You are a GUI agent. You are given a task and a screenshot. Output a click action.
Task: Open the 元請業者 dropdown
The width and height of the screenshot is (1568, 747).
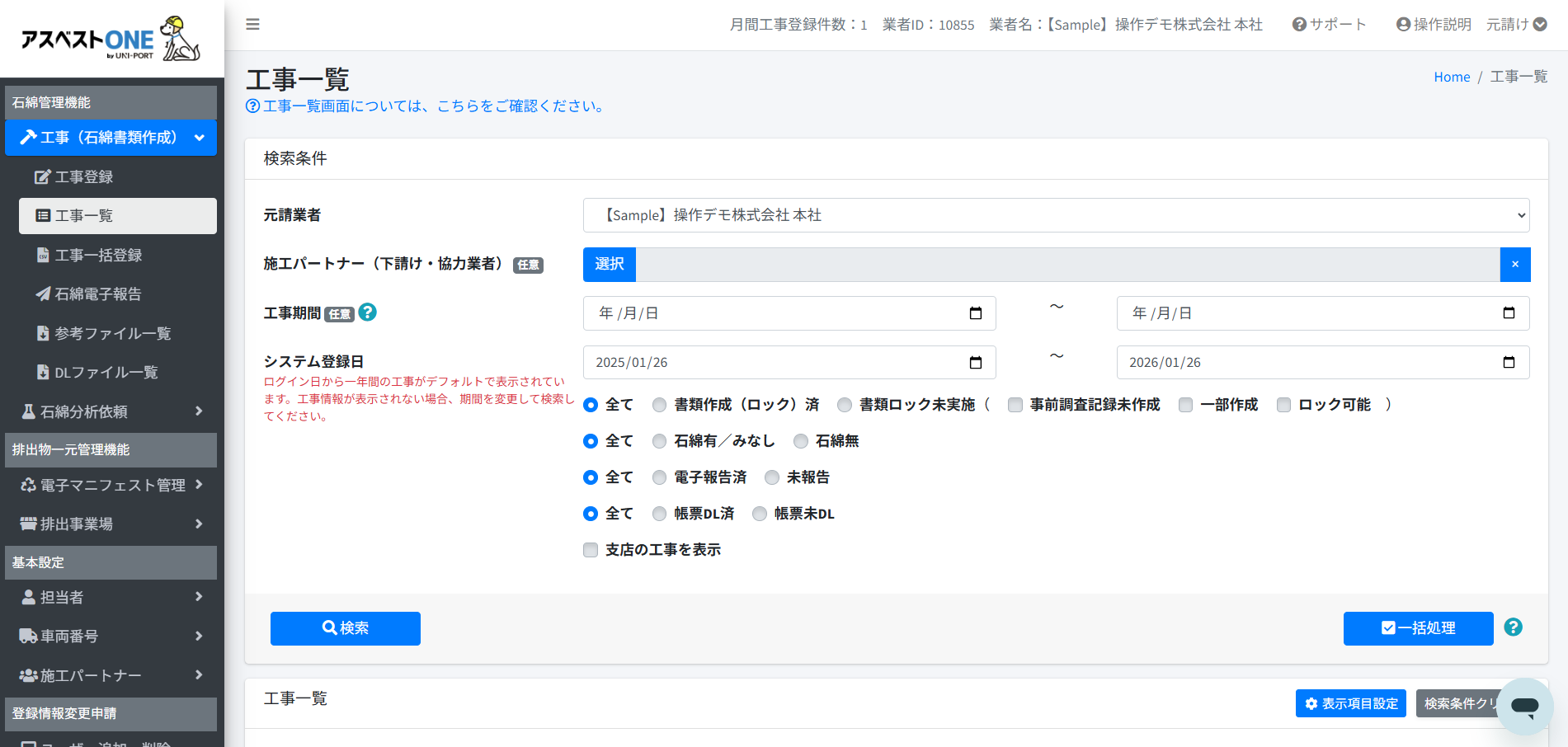pyautogui.click(x=1056, y=215)
